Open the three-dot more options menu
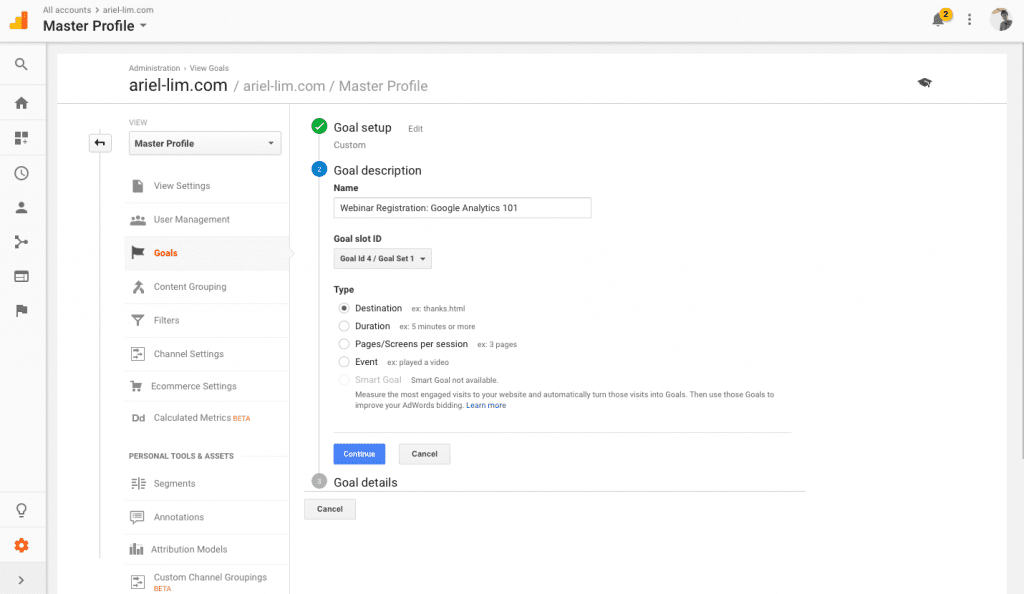1024x594 pixels. (x=970, y=20)
